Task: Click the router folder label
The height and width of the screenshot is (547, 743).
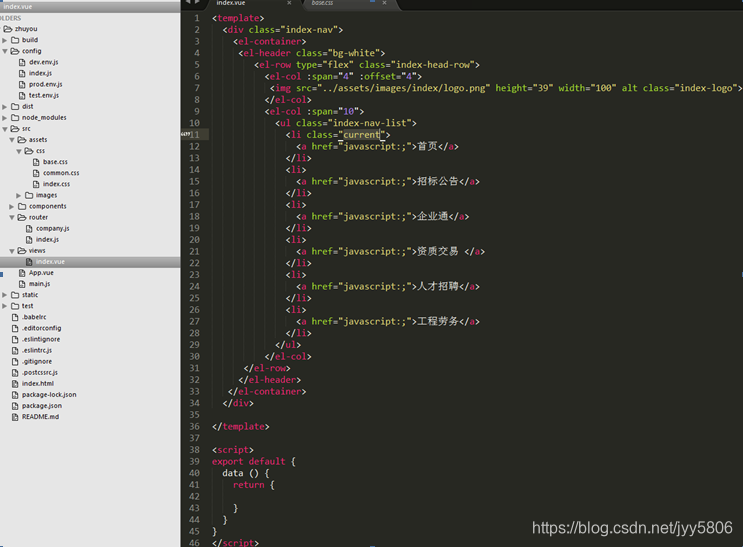Action: point(38,218)
